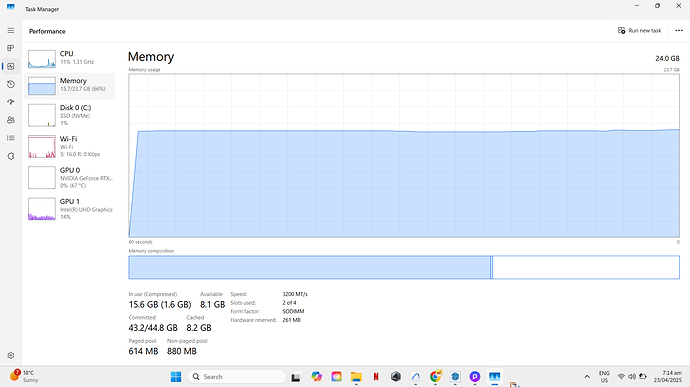
Task: Select the Disk 0 (C:) item
Action: pos(70,115)
